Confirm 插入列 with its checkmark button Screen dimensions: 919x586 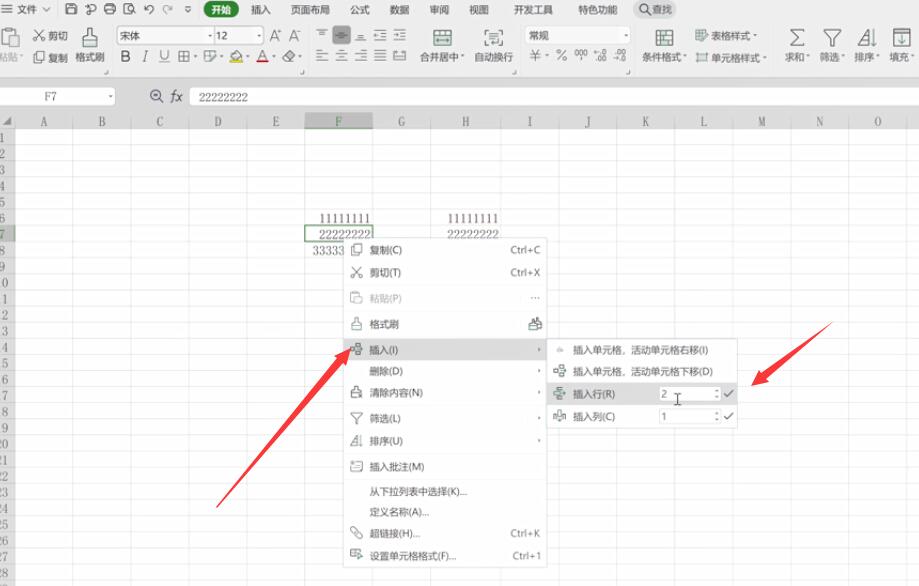(729, 416)
